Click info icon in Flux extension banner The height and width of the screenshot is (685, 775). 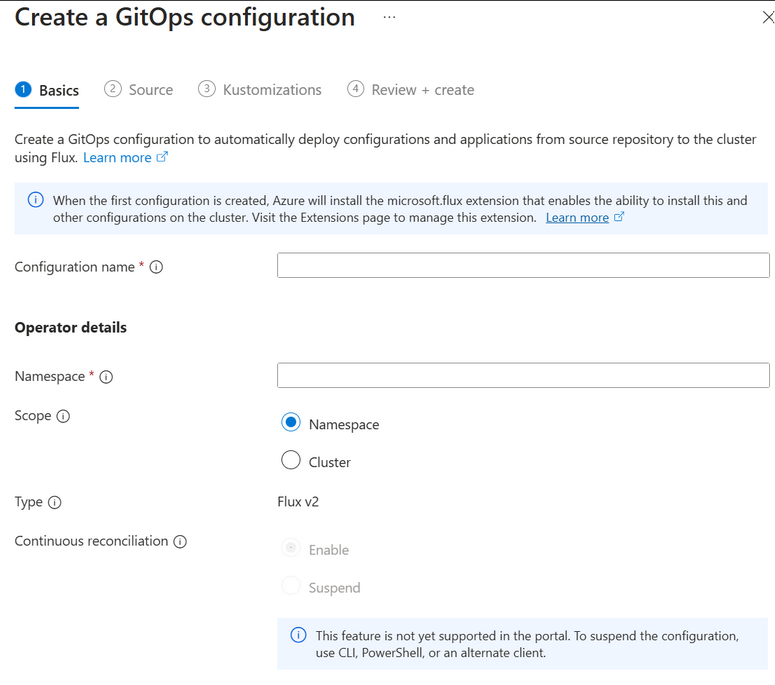tap(35, 200)
